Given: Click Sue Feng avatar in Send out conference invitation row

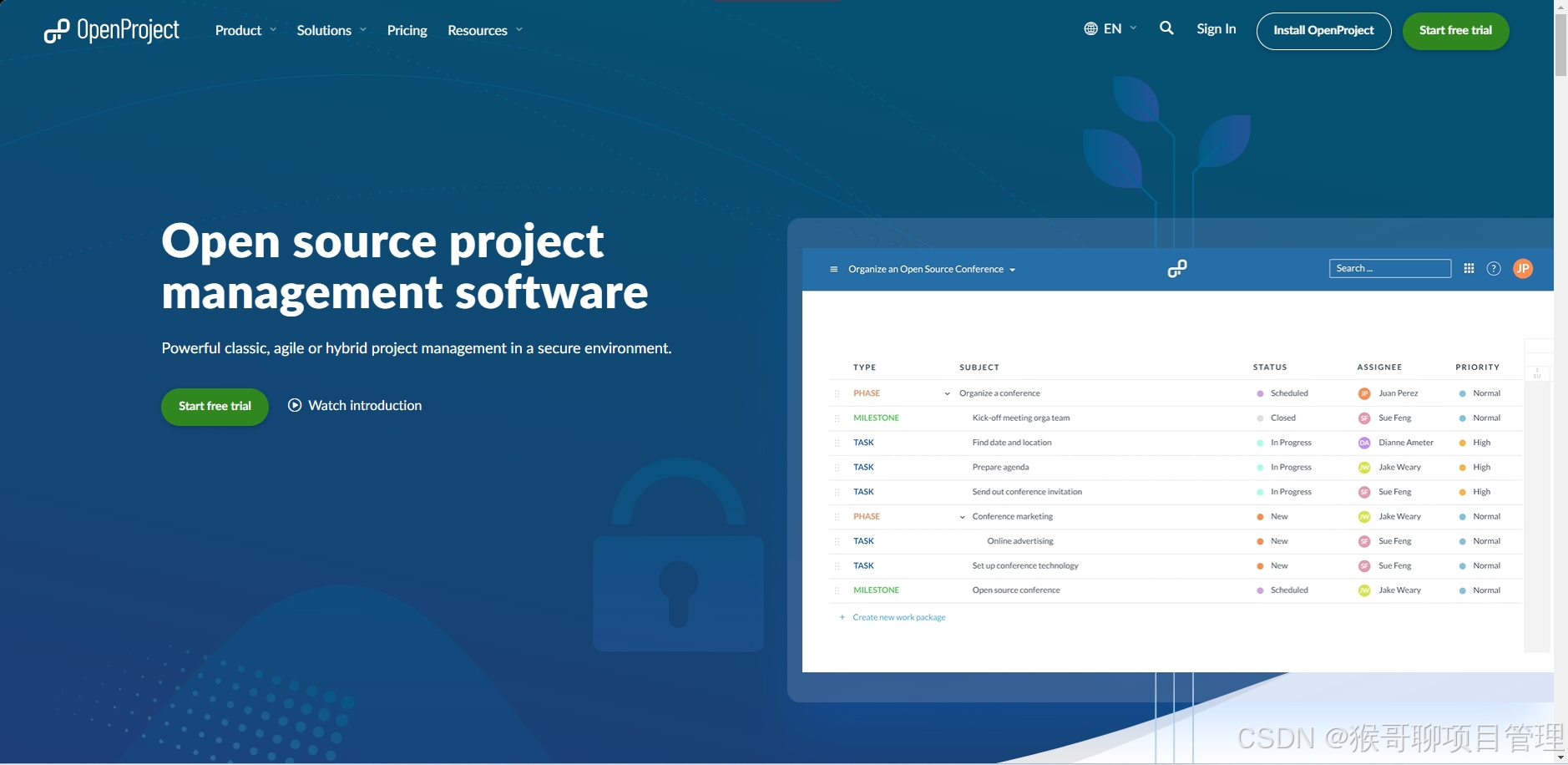Looking at the screenshot, I should 1364,492.
